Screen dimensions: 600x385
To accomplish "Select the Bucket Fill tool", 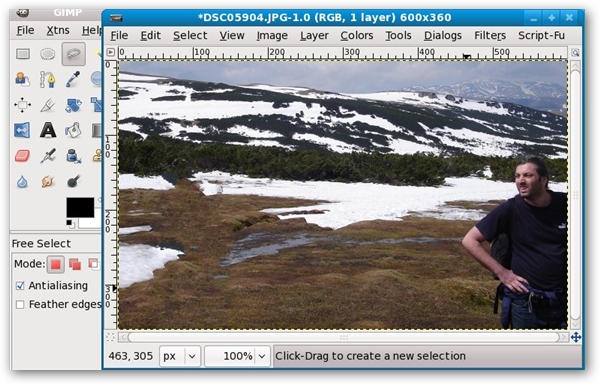I will tap(73, 130).
